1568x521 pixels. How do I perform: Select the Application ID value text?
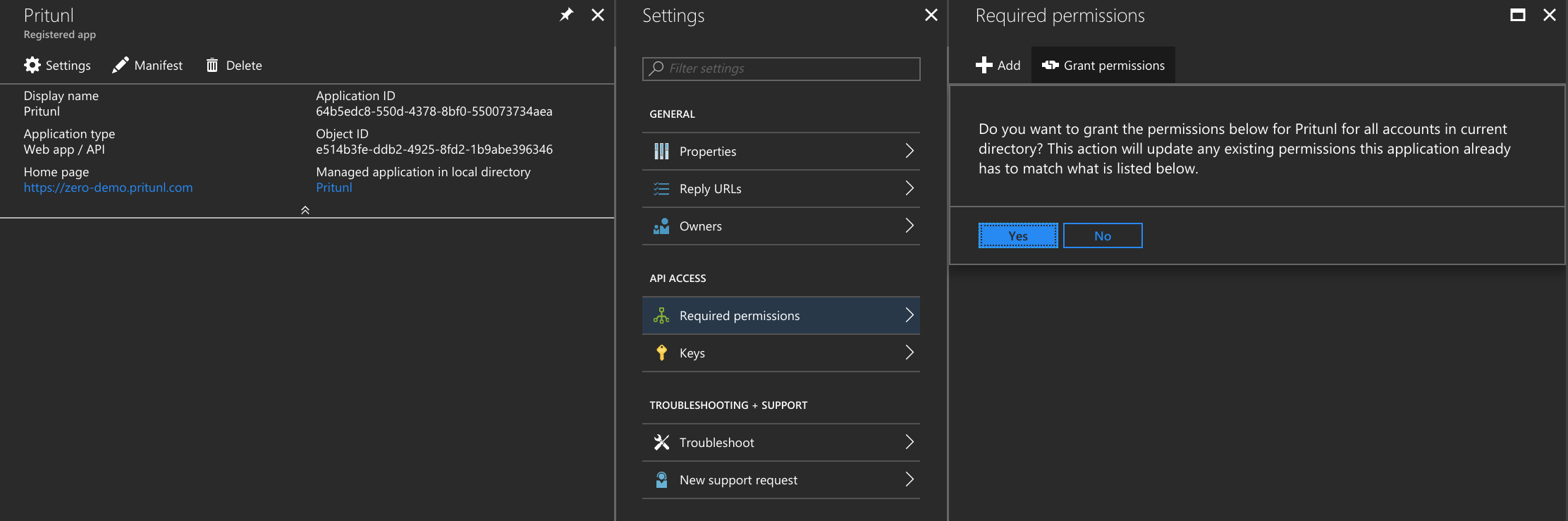pos(434,111)
